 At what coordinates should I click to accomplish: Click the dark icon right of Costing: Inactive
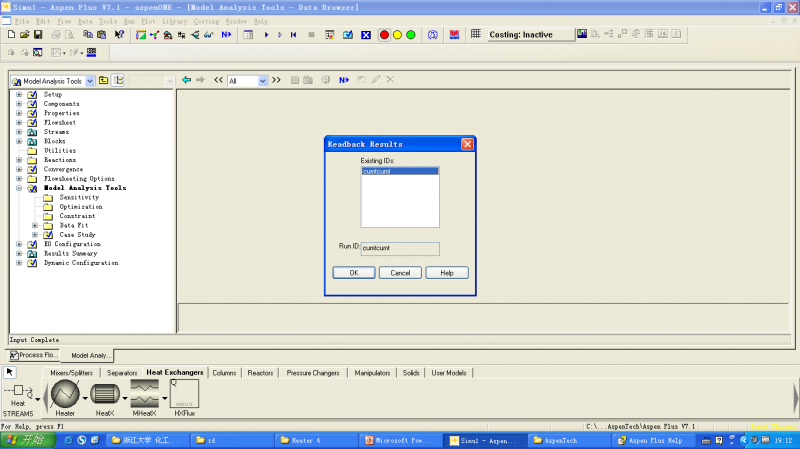pyautogui.click(x=582, y=34)
